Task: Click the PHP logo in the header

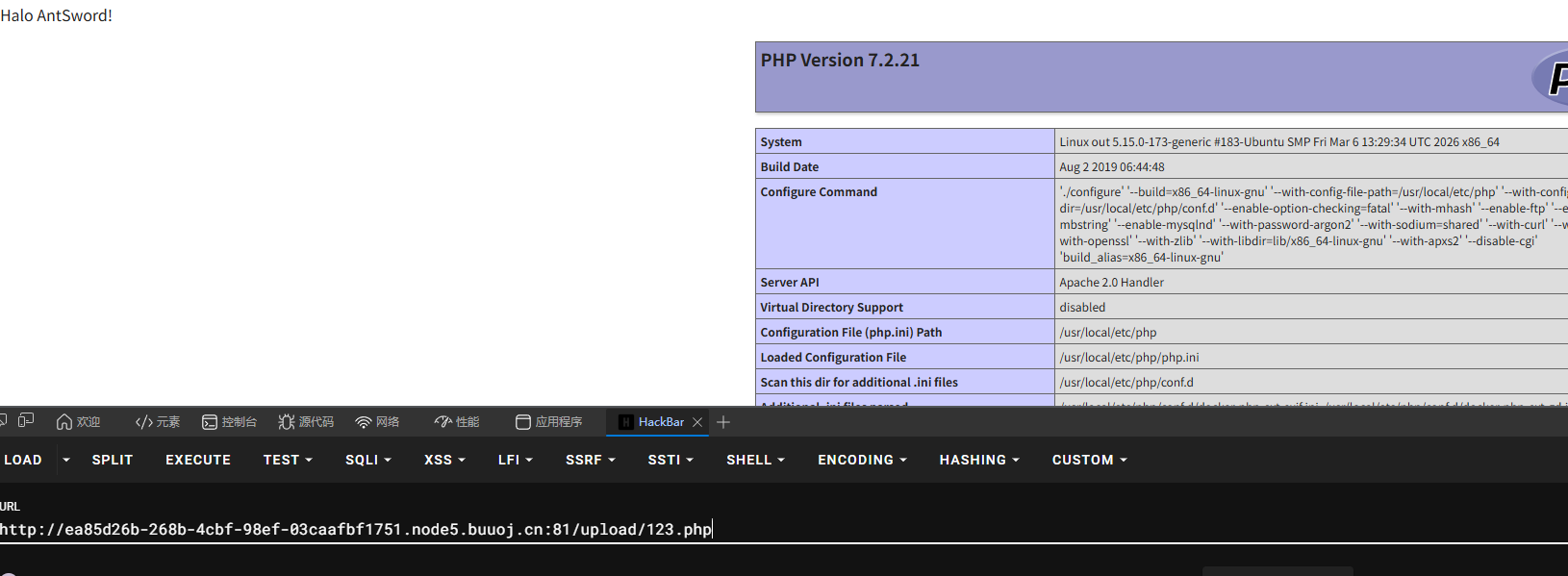Action: tap(1550, 79)
